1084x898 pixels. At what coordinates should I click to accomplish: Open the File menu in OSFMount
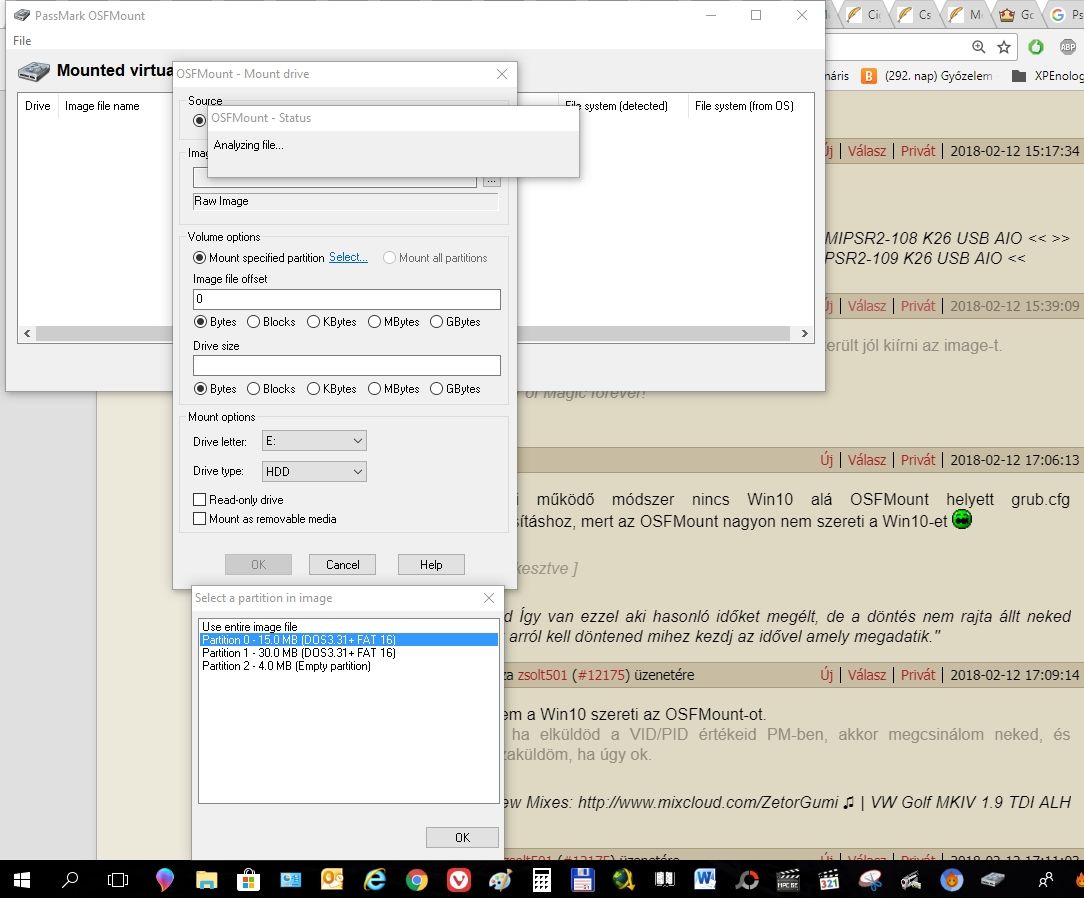point(22,41)
